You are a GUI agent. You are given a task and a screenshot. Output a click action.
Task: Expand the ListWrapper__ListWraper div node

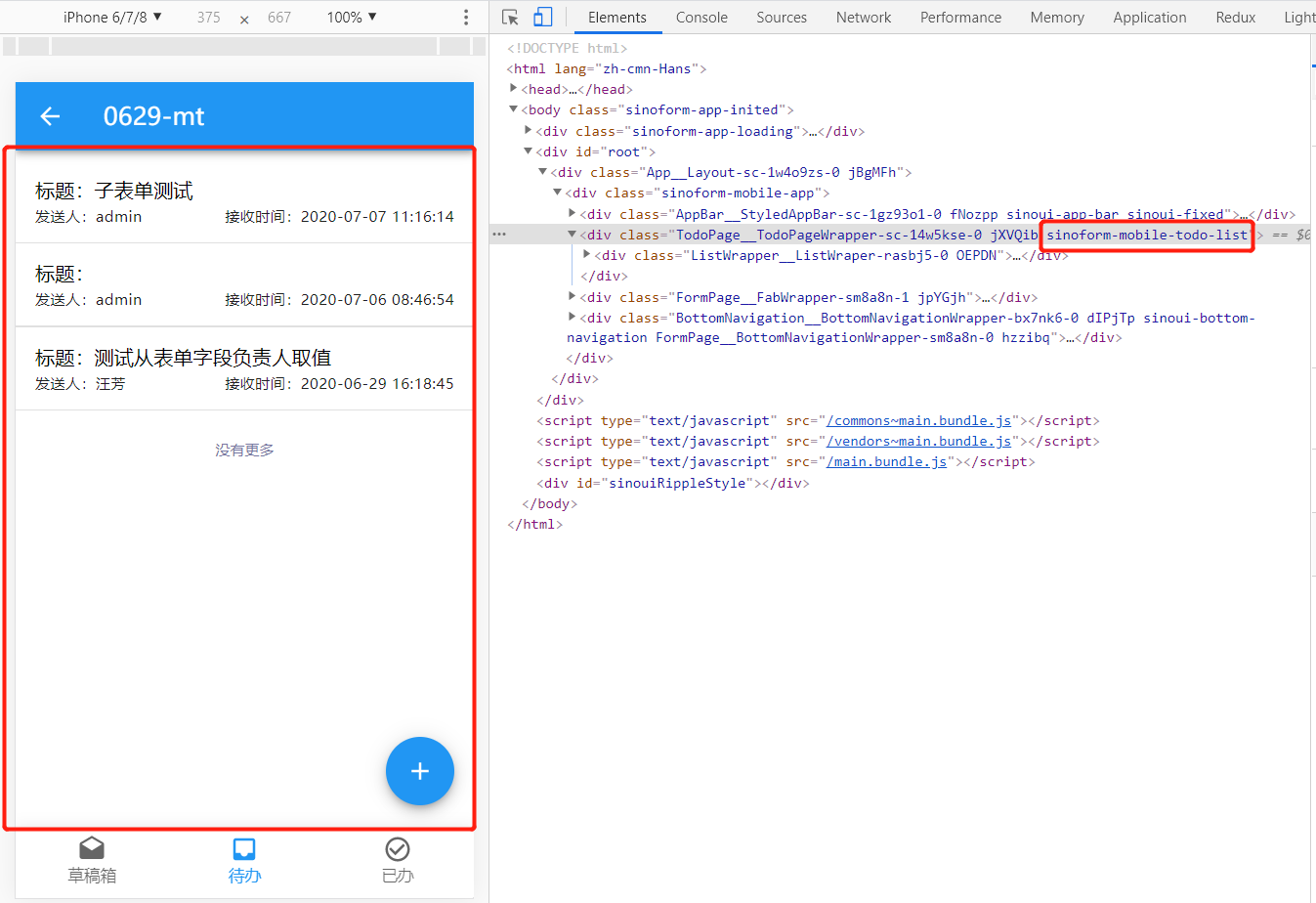pos(586,254)
